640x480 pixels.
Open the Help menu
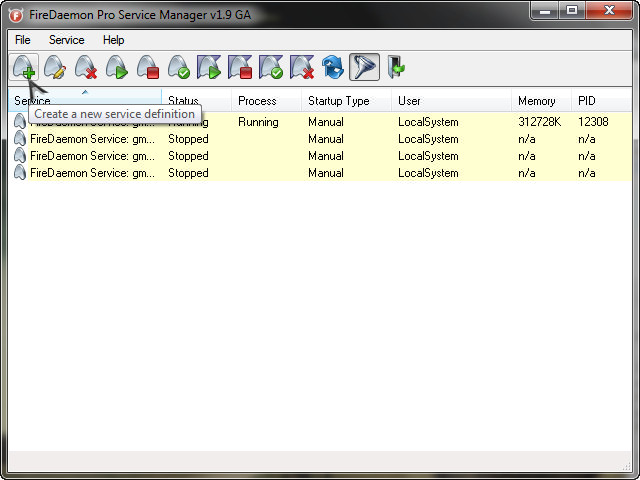114,40
